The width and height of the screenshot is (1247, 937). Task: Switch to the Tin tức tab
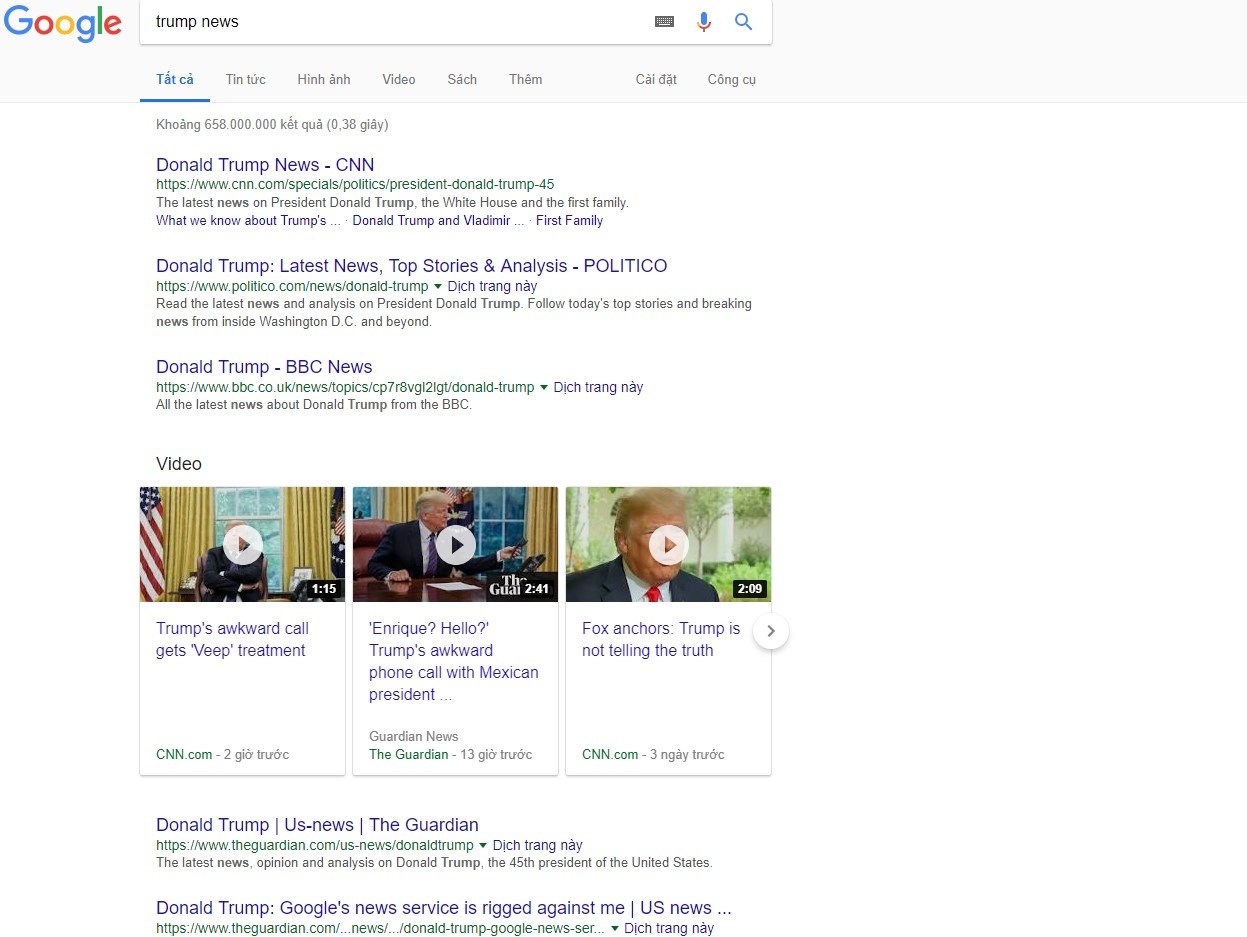pyautogui.click(x=245, y=79)
